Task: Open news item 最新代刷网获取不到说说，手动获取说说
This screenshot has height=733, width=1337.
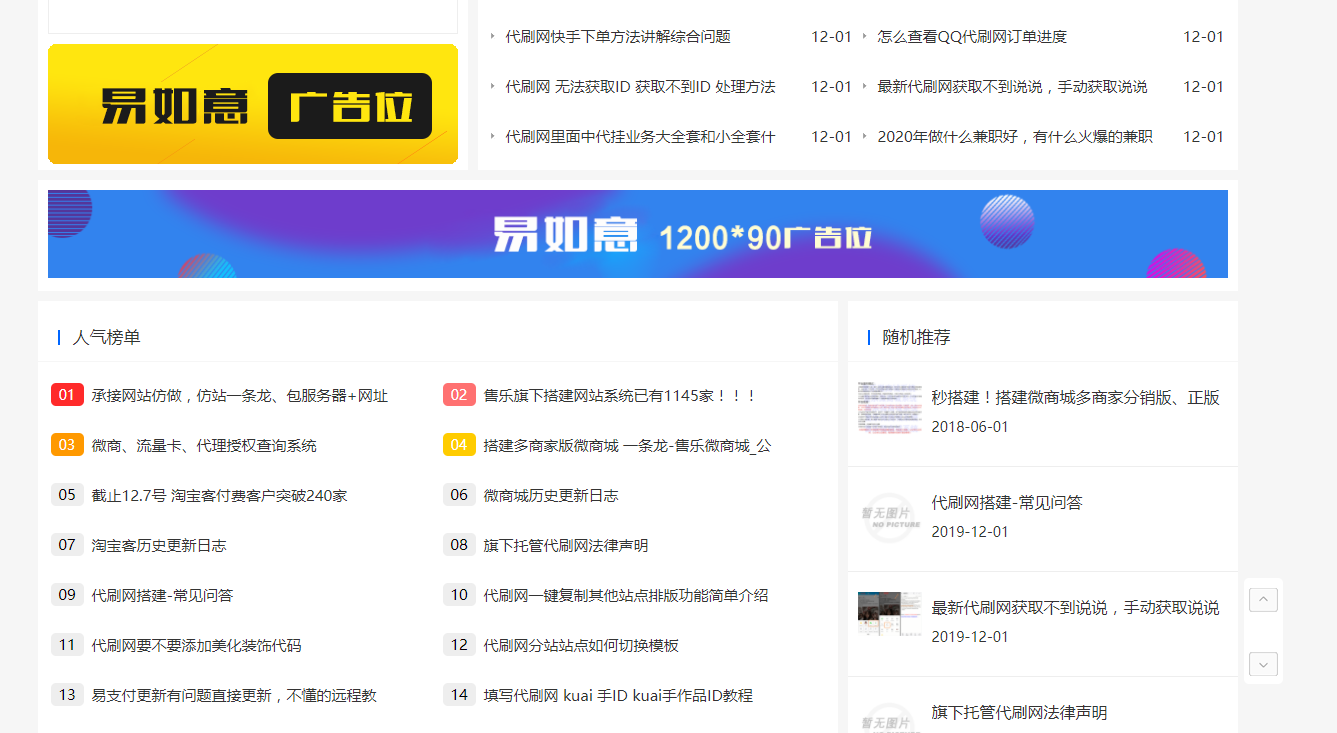Action: tap(1012, 87)
